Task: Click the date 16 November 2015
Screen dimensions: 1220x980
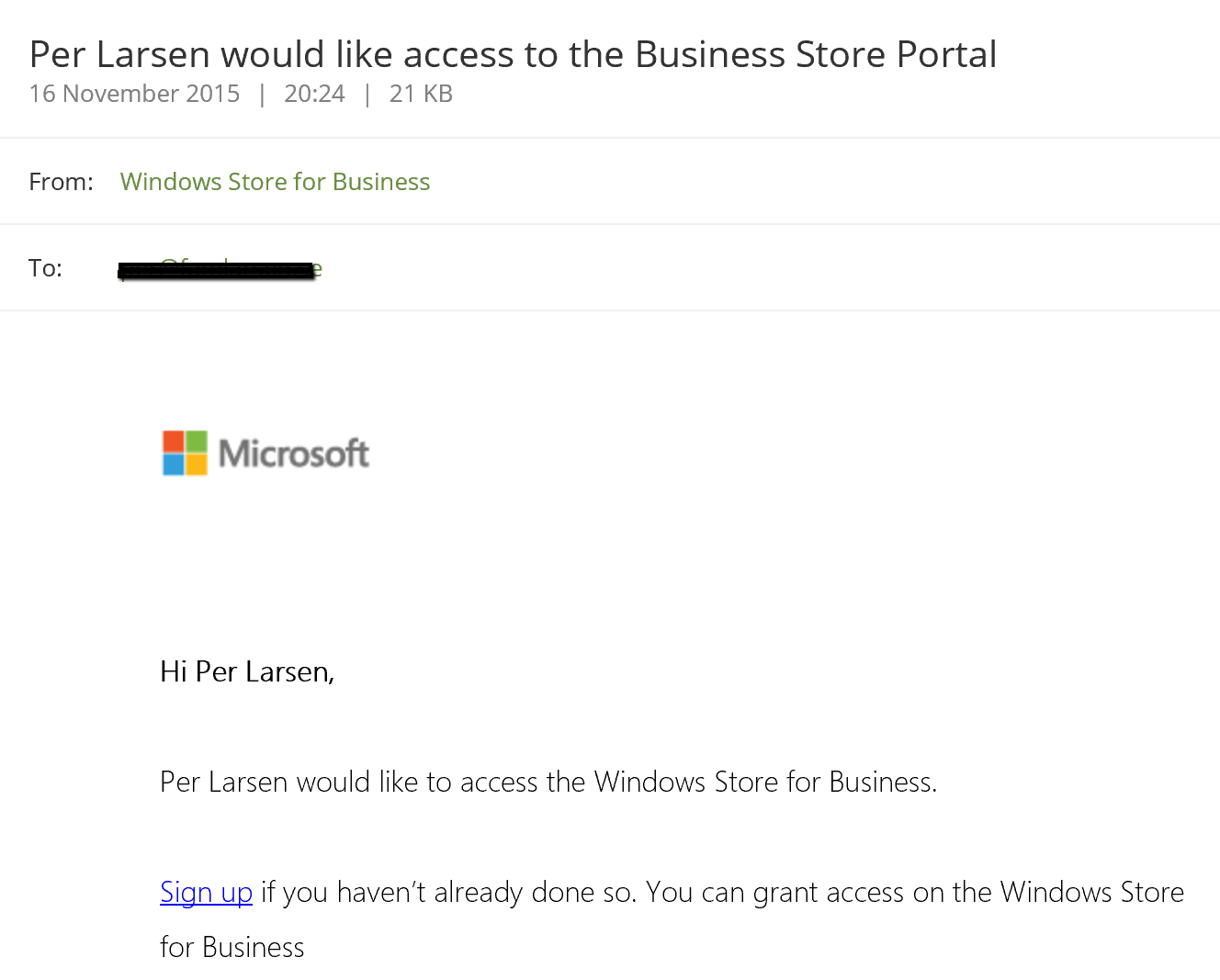Action: point(134,94)
